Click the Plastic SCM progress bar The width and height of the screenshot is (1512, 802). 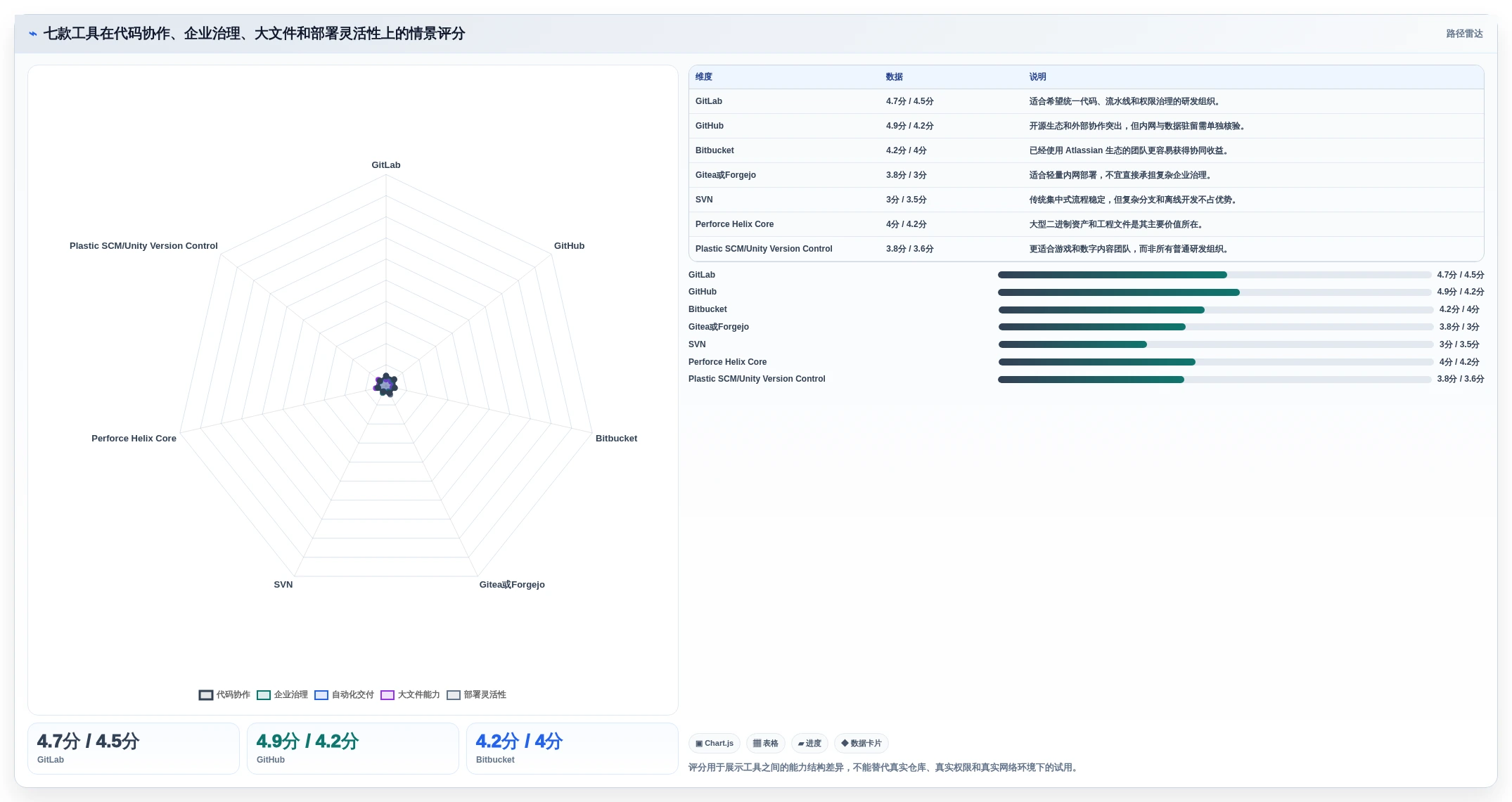[x=1215, y=380]
